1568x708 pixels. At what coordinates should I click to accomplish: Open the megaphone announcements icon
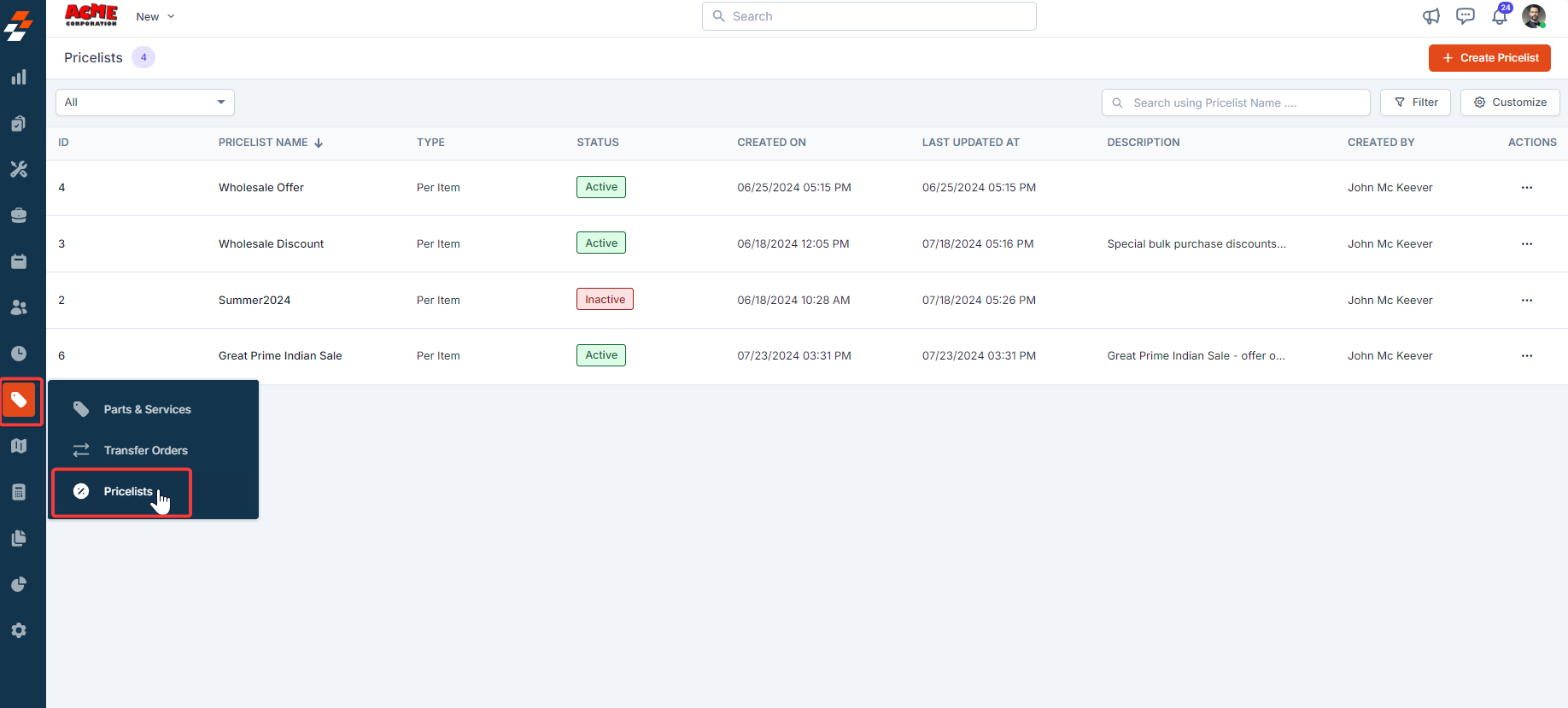tap(1431, 16)
